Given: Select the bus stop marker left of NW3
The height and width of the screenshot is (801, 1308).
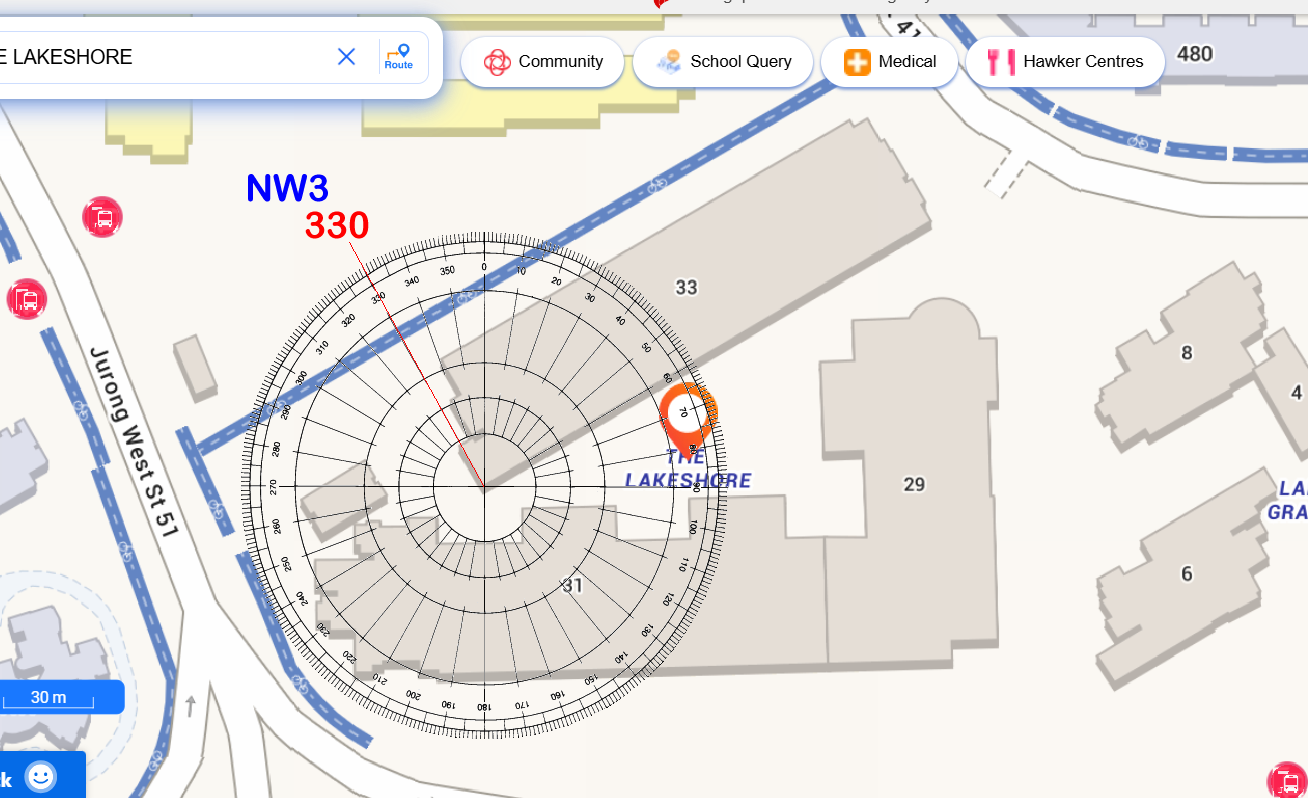Looking at the screenshot, I should pyautogui.click(x=103, y=217).
